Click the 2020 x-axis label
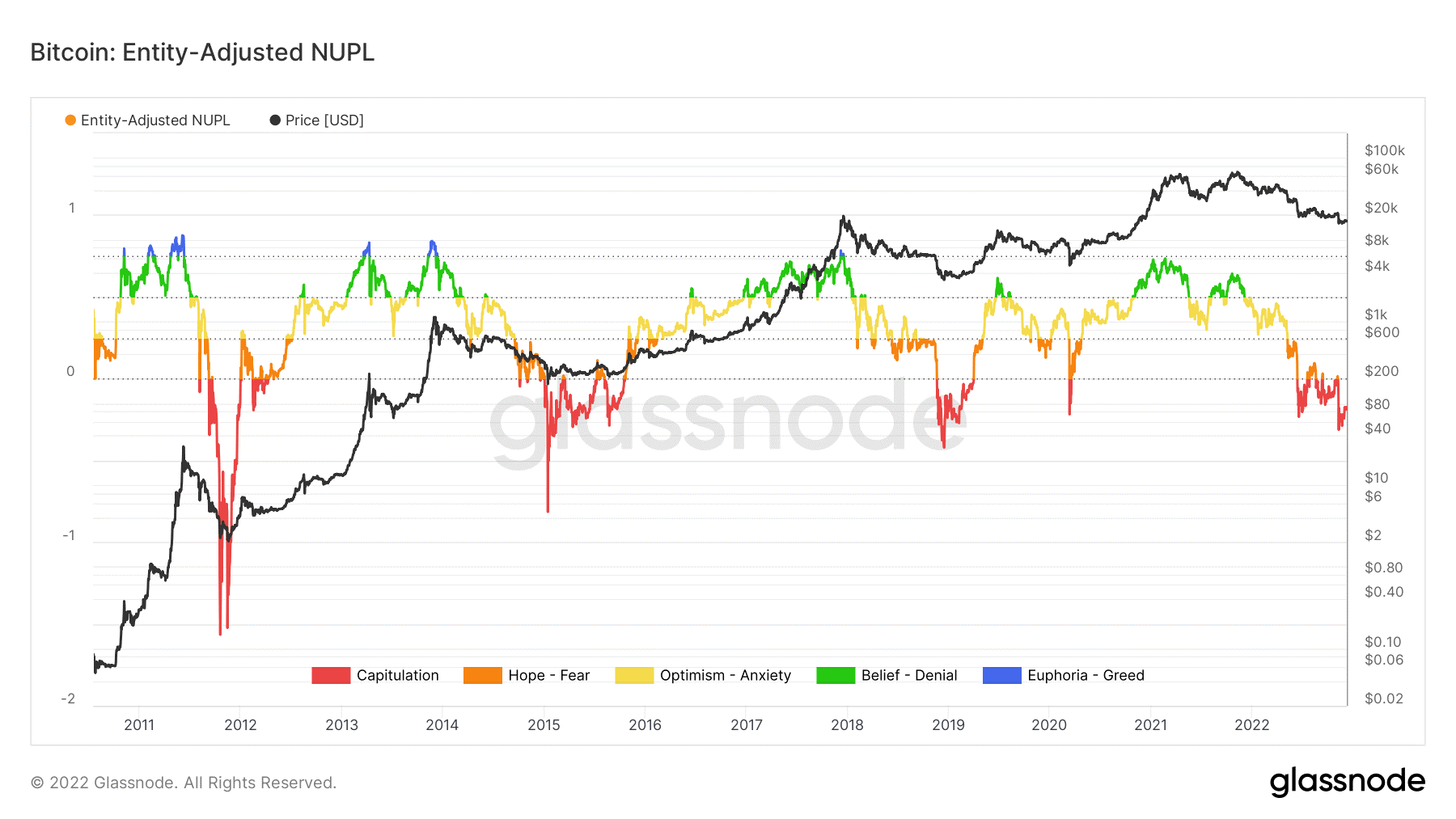Screen dimensions: 1456x819 (x=1049, y=725)
